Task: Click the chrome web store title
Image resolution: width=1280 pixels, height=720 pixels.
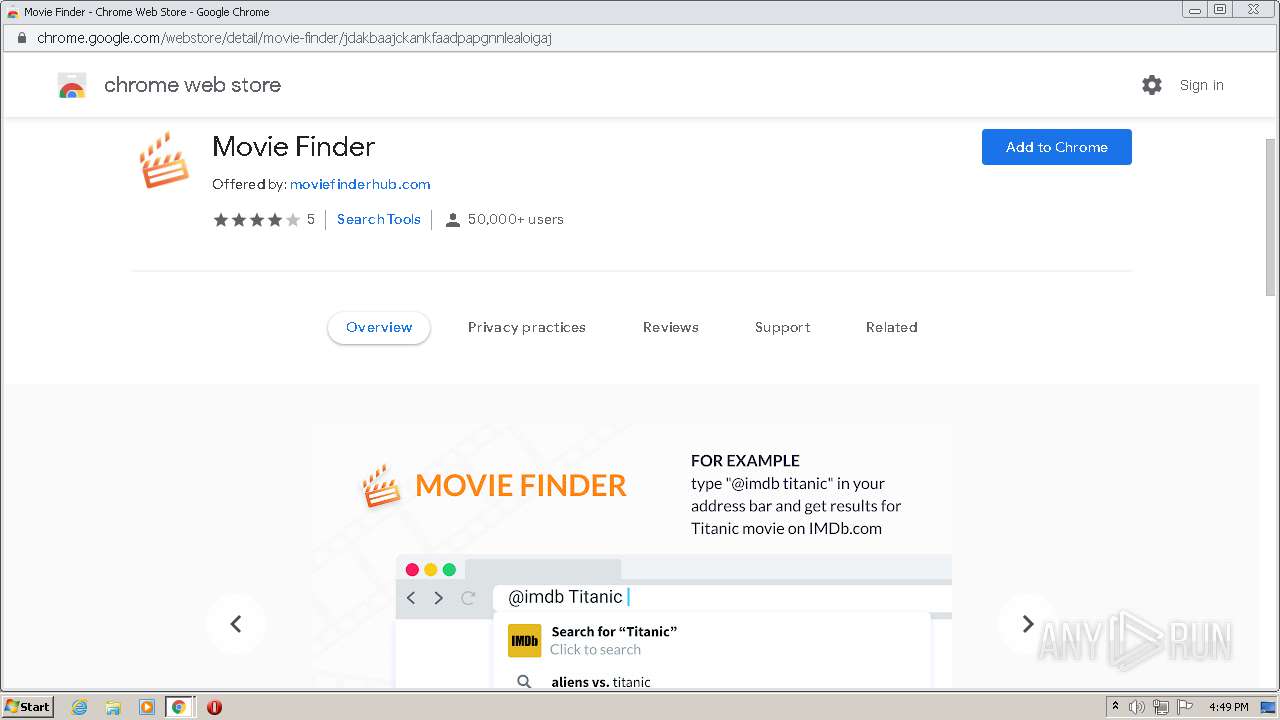Action: tap(192, 85)
